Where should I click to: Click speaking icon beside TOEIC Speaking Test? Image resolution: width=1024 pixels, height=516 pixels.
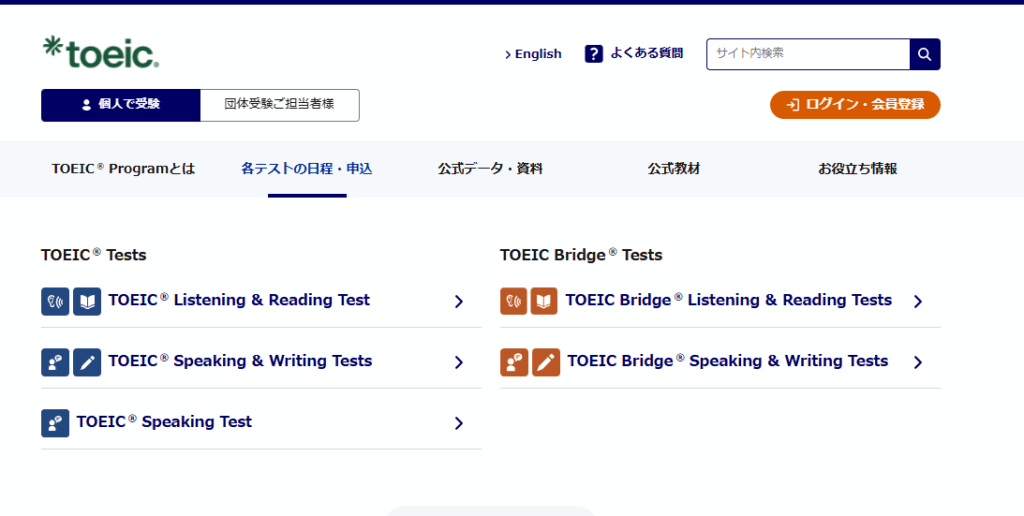tap(55, 423)
